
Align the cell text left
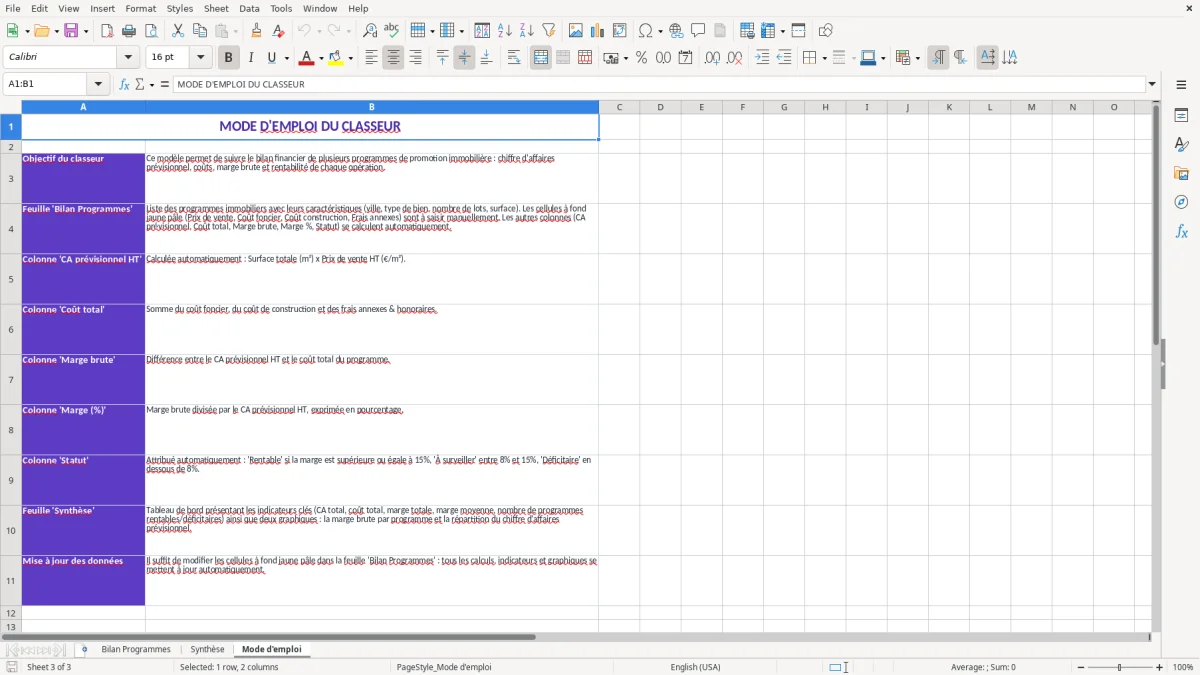(371, 58)
